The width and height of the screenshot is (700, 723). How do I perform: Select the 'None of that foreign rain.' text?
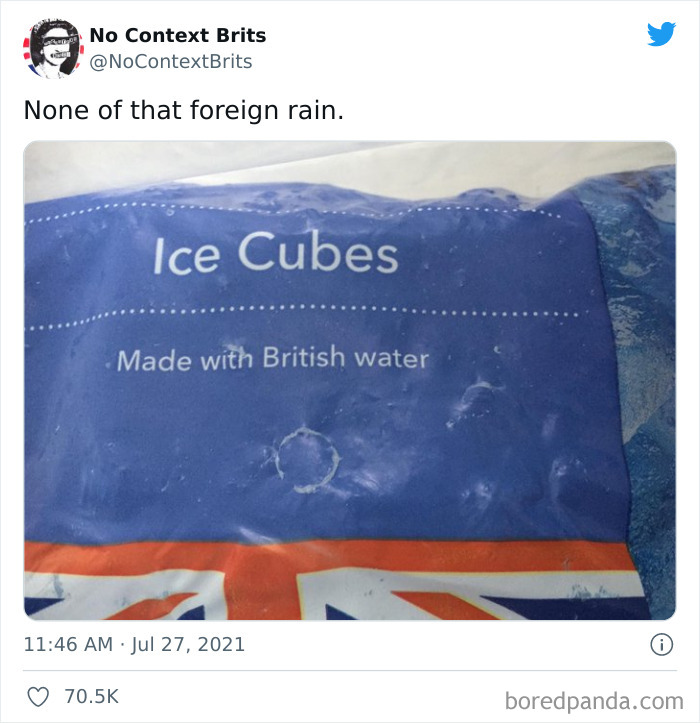(184, 111)
